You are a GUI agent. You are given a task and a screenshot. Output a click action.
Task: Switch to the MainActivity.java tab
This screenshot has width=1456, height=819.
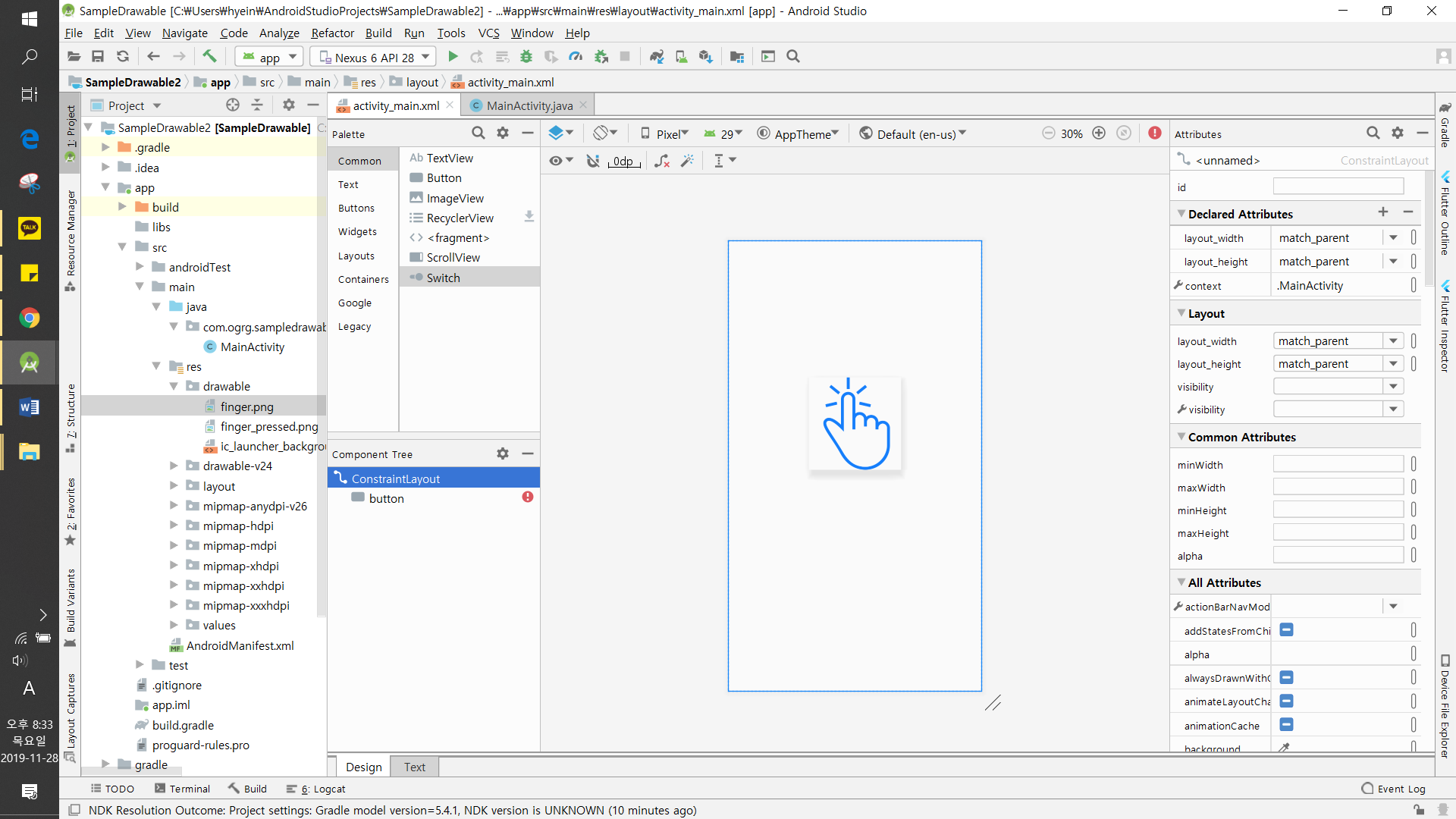click(x=529, y=106)
